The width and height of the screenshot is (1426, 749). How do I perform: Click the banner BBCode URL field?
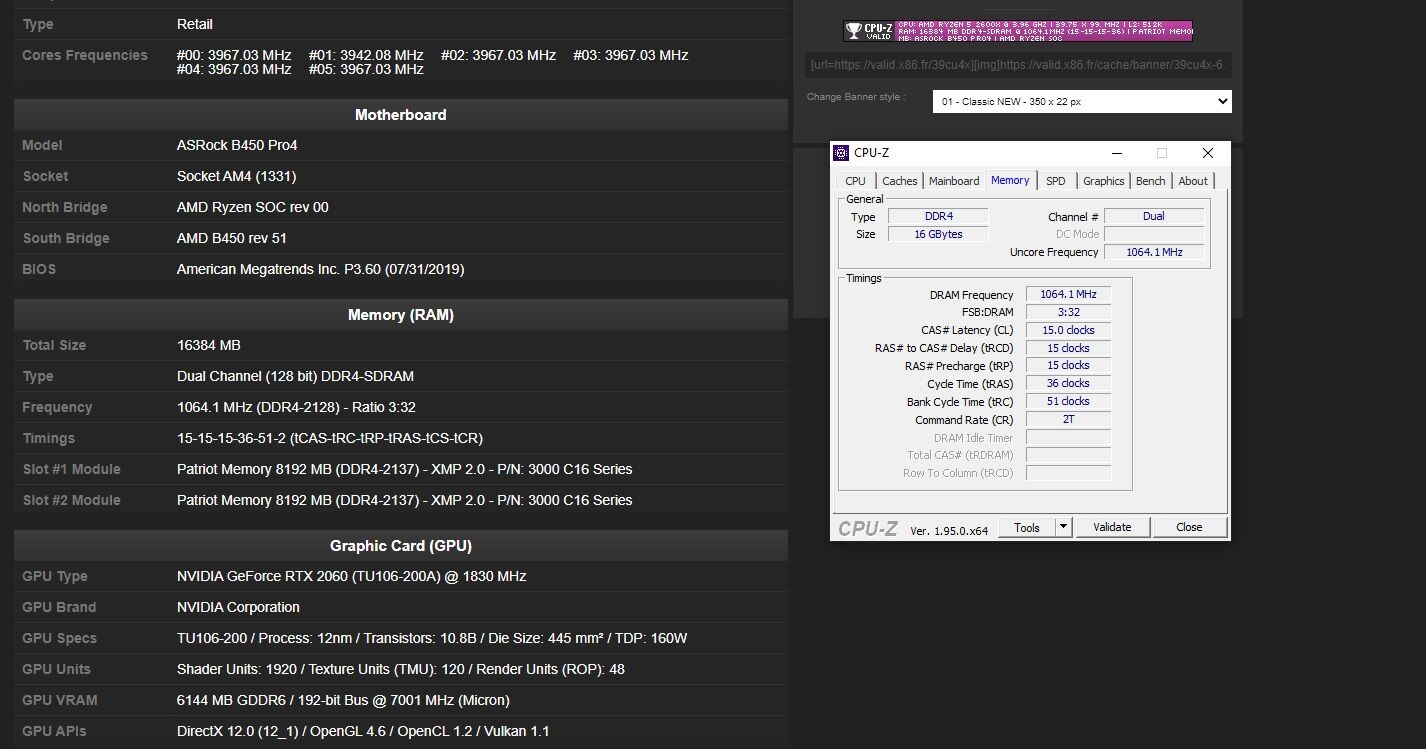click(x=1018, y=65)
